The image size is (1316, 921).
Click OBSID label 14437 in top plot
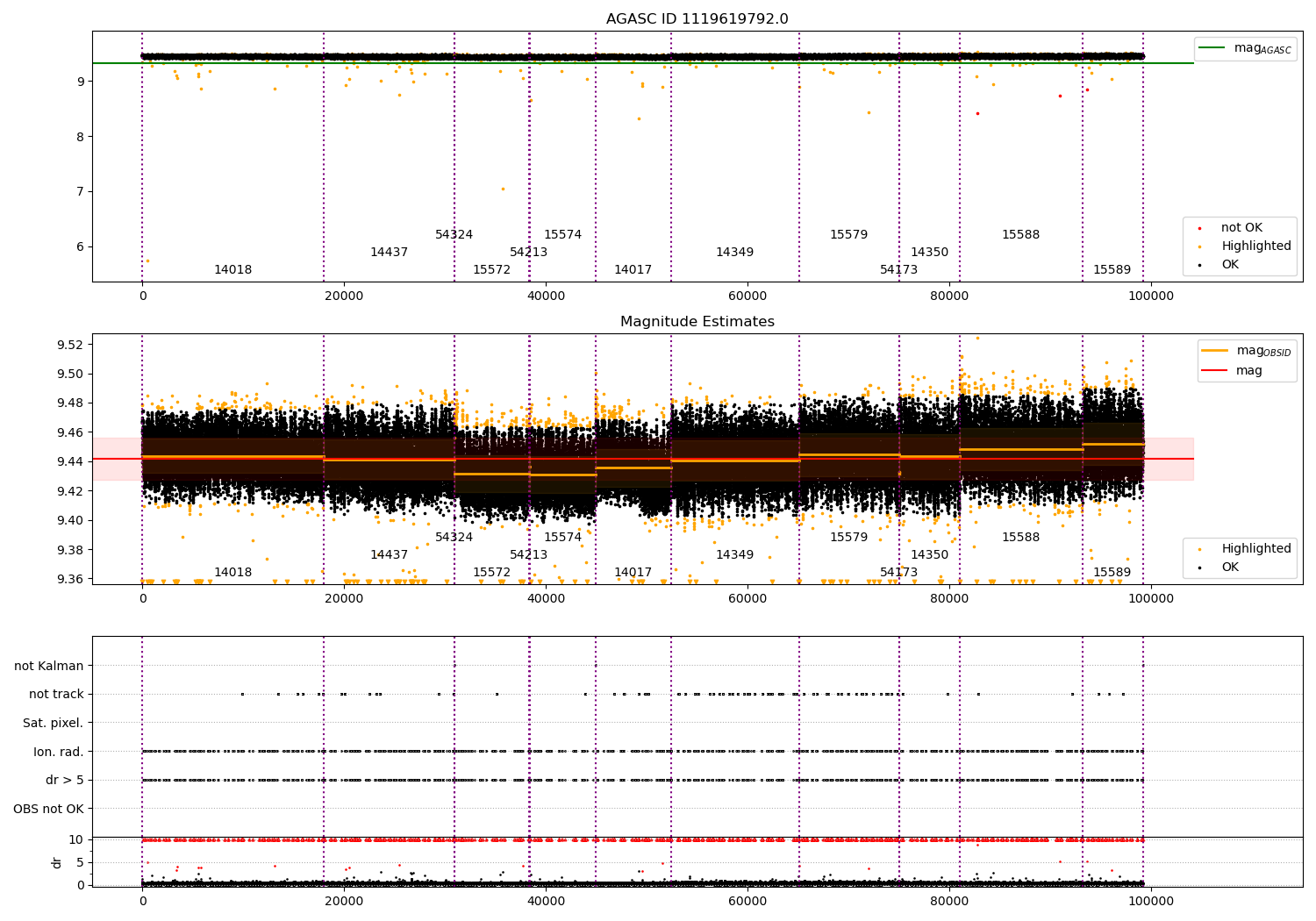pyautogui.click(x=389, y=253)
